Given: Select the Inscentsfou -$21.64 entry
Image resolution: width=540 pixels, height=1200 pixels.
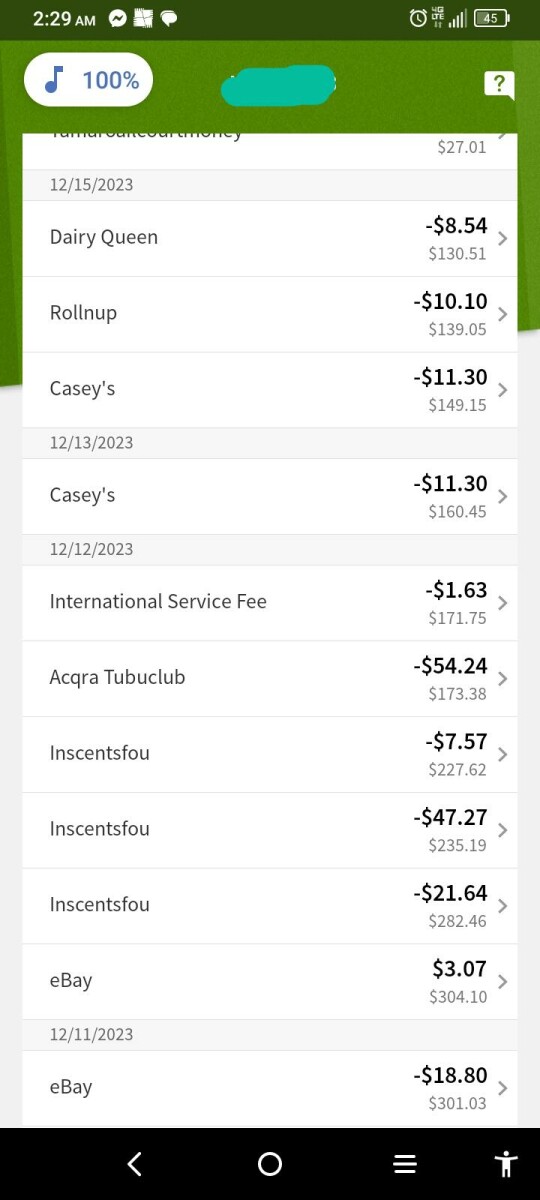Looking at the screenshot, I should 270,906.
